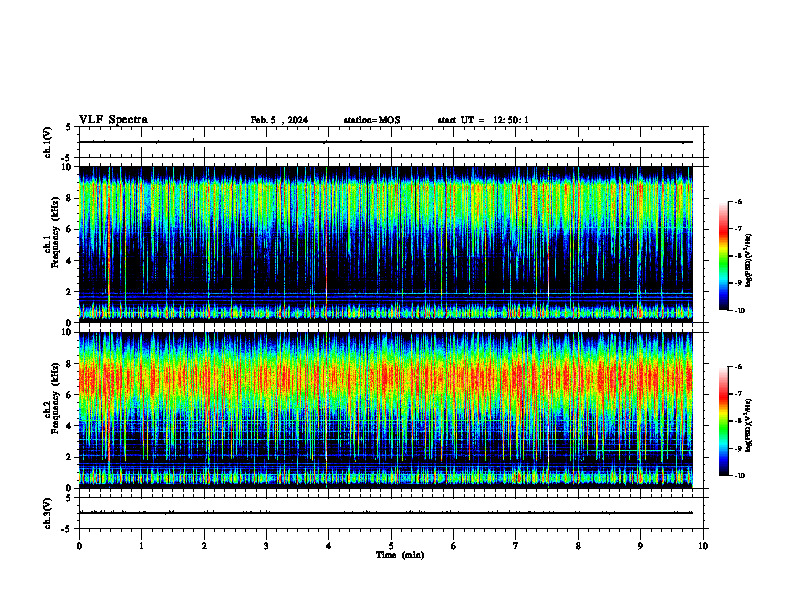The image size is (792, 612).
Task: Click the ch.2 spectrogram color scale bar
Action: pyautogui.click(x=724, y=421)
